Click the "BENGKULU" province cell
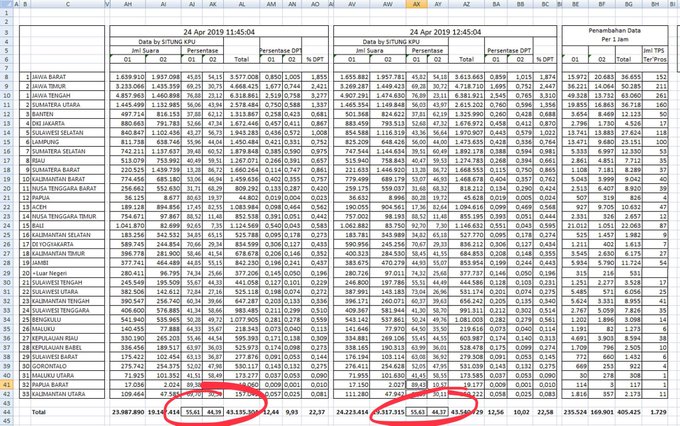680x426 pixels. coord(68,319)
